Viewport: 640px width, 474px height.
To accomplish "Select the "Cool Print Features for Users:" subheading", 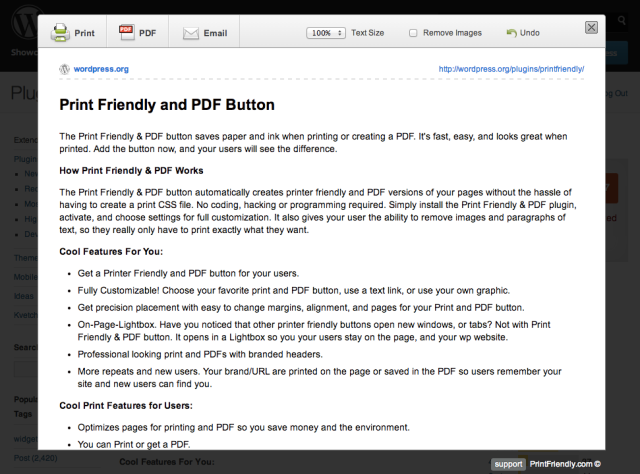I will tap(126, 405).
